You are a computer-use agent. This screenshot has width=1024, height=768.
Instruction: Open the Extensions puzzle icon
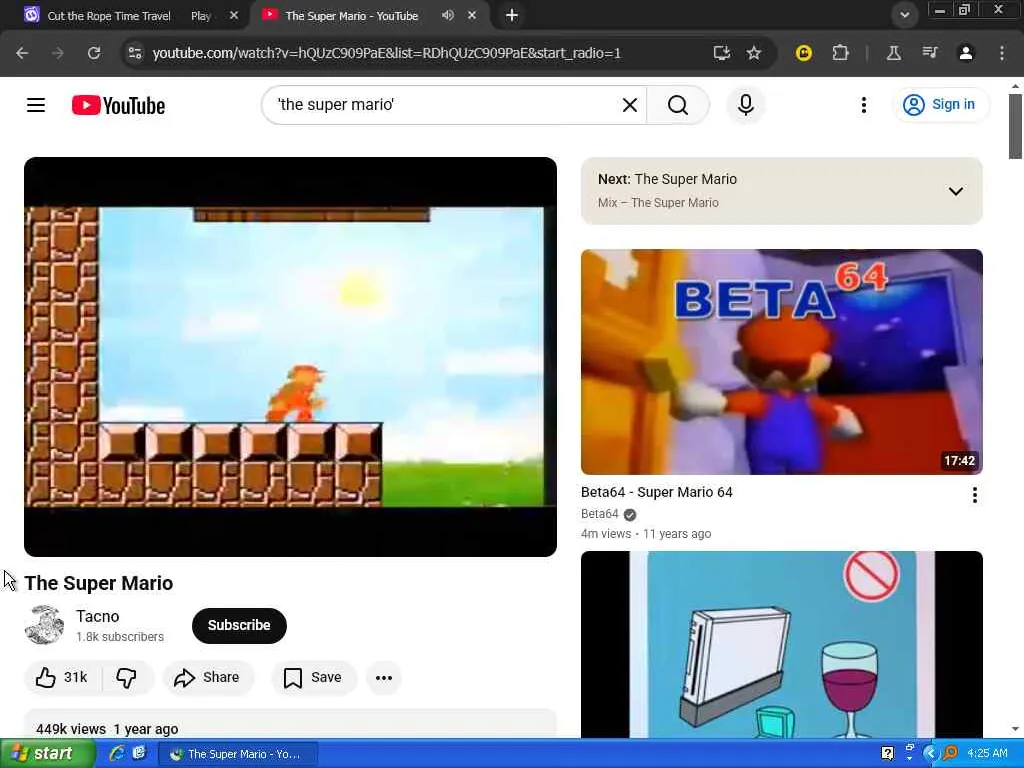click(x=840, y=53)
